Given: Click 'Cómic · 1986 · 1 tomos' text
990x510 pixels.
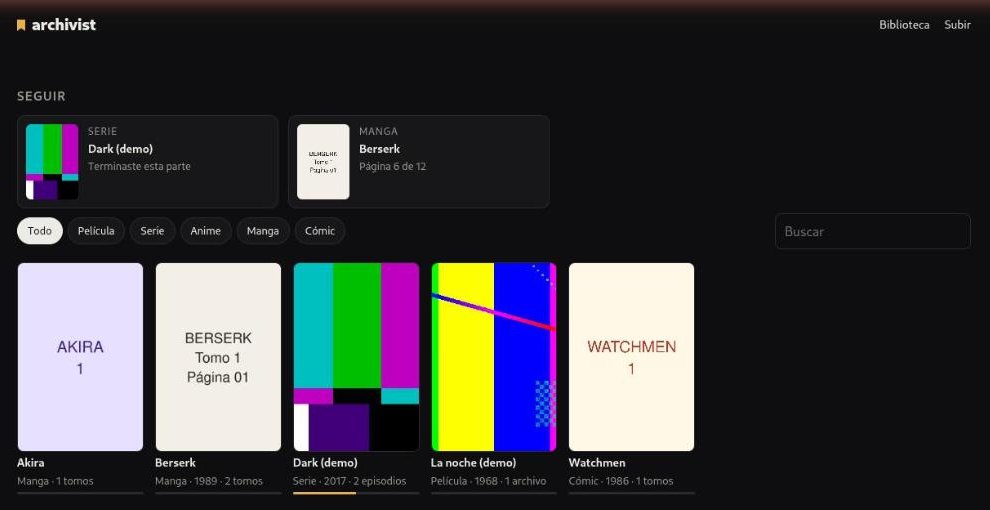Looking at the screenshot, I should [x=621, y=481].
